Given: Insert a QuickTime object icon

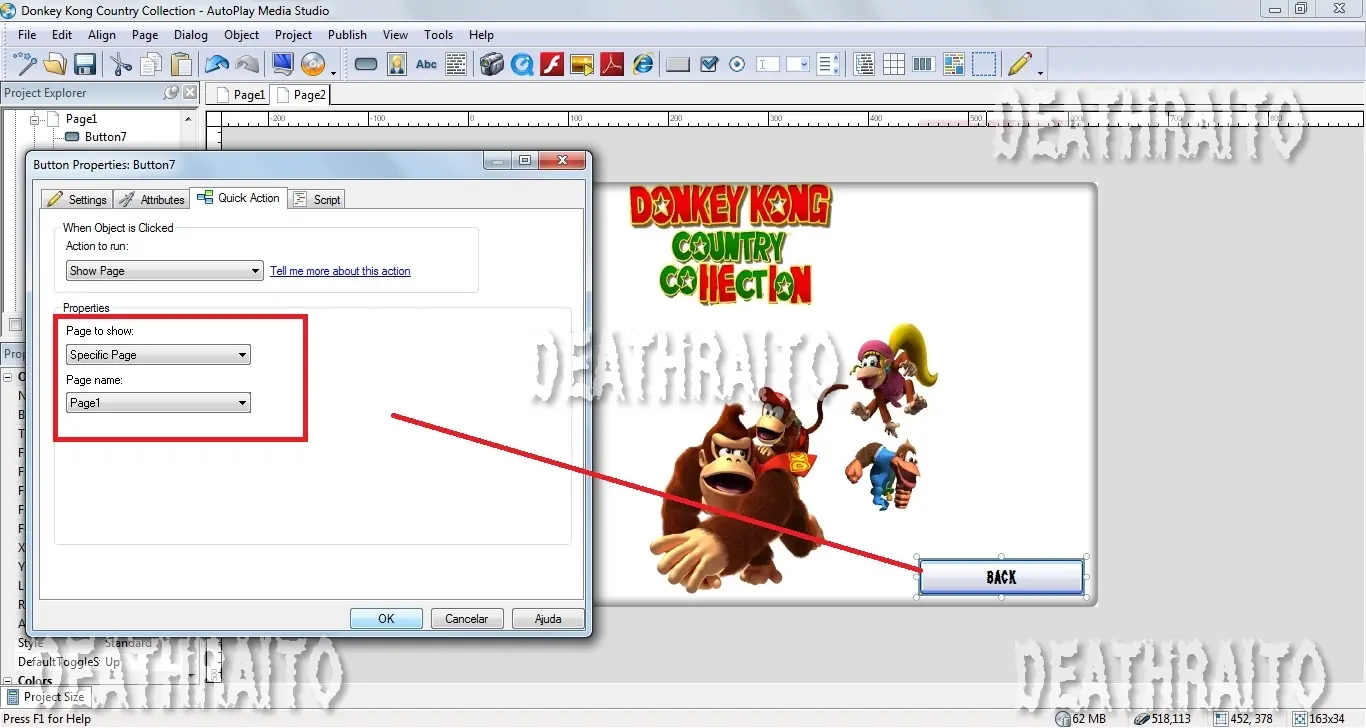Looking at the screenshot, I should pyautogui.click(x=521, y=64).
